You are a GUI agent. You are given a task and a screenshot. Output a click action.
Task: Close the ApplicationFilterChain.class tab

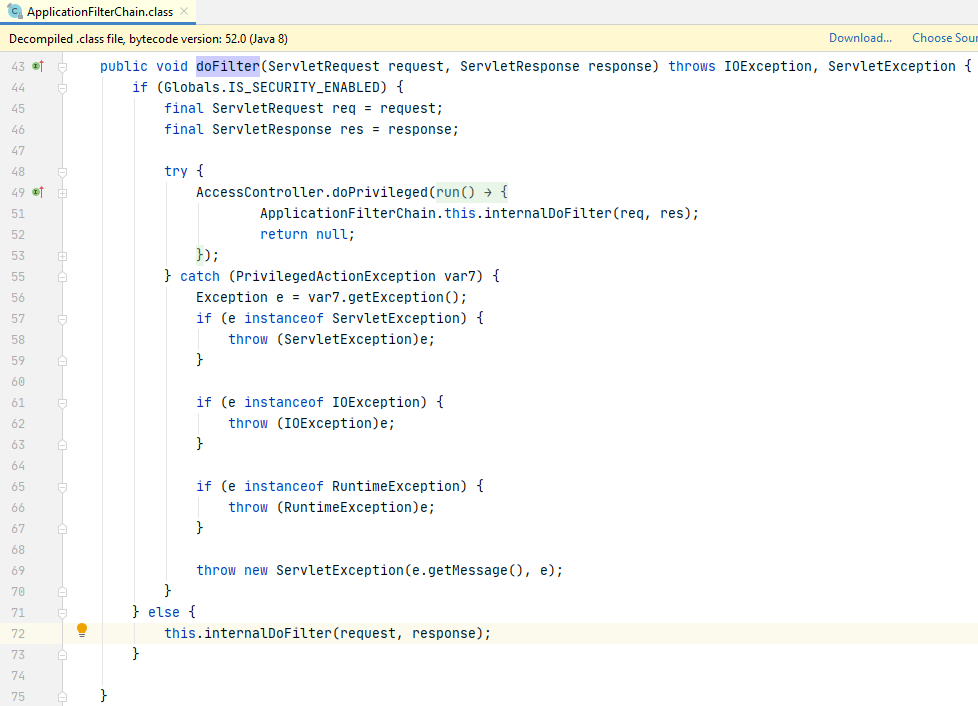coord(184,11)
